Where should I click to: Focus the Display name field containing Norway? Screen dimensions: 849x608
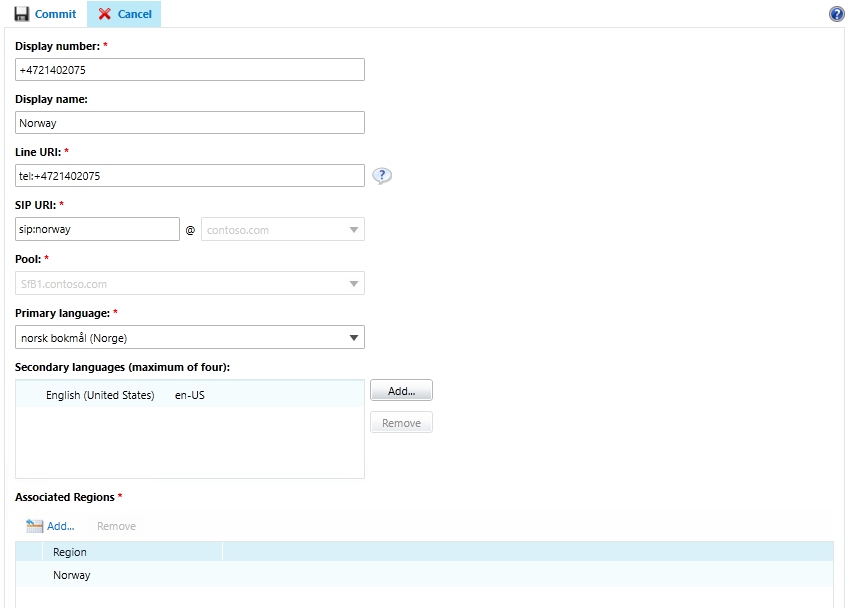(x=190, y=123)
